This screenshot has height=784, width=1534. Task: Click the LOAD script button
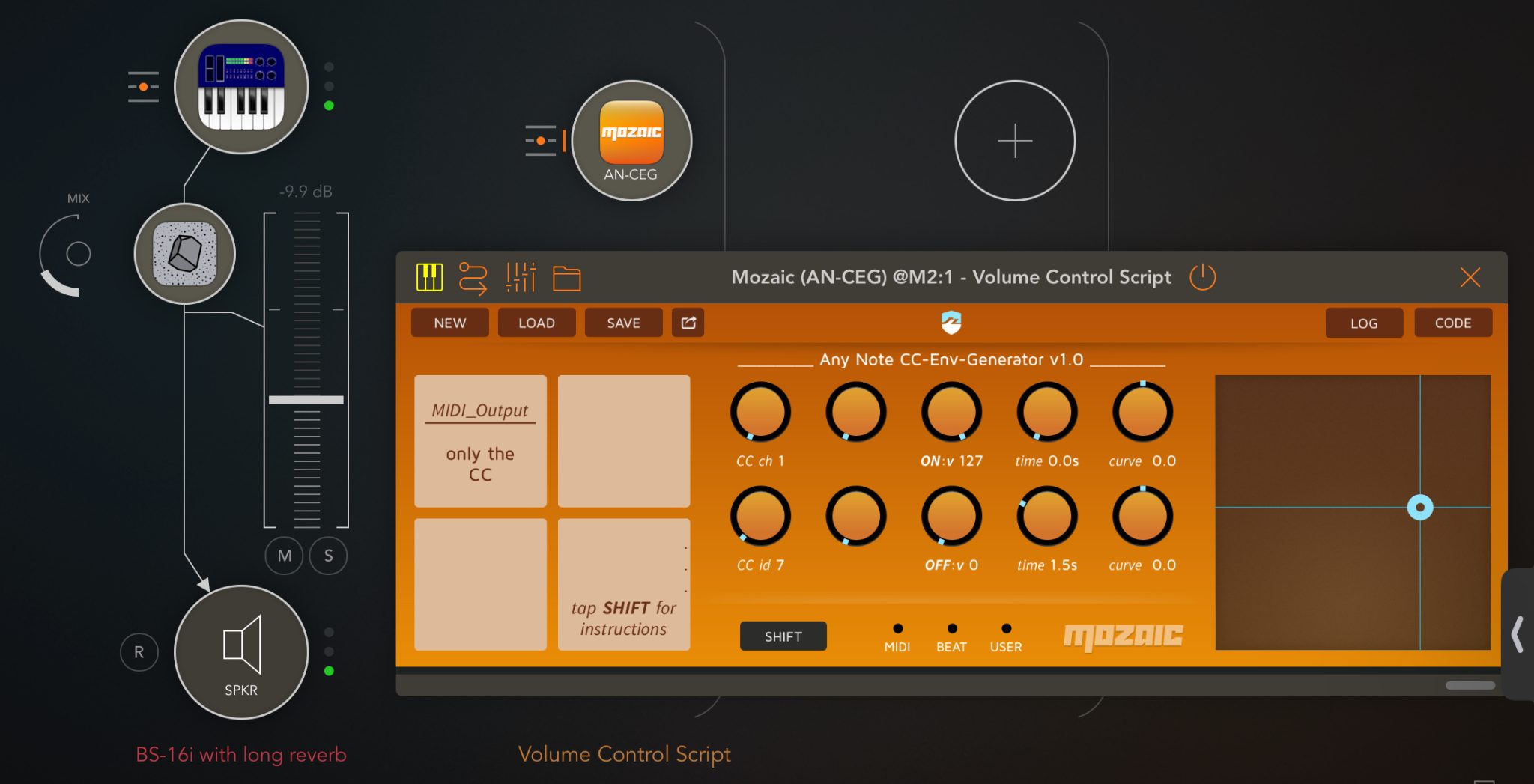[537, 323]
